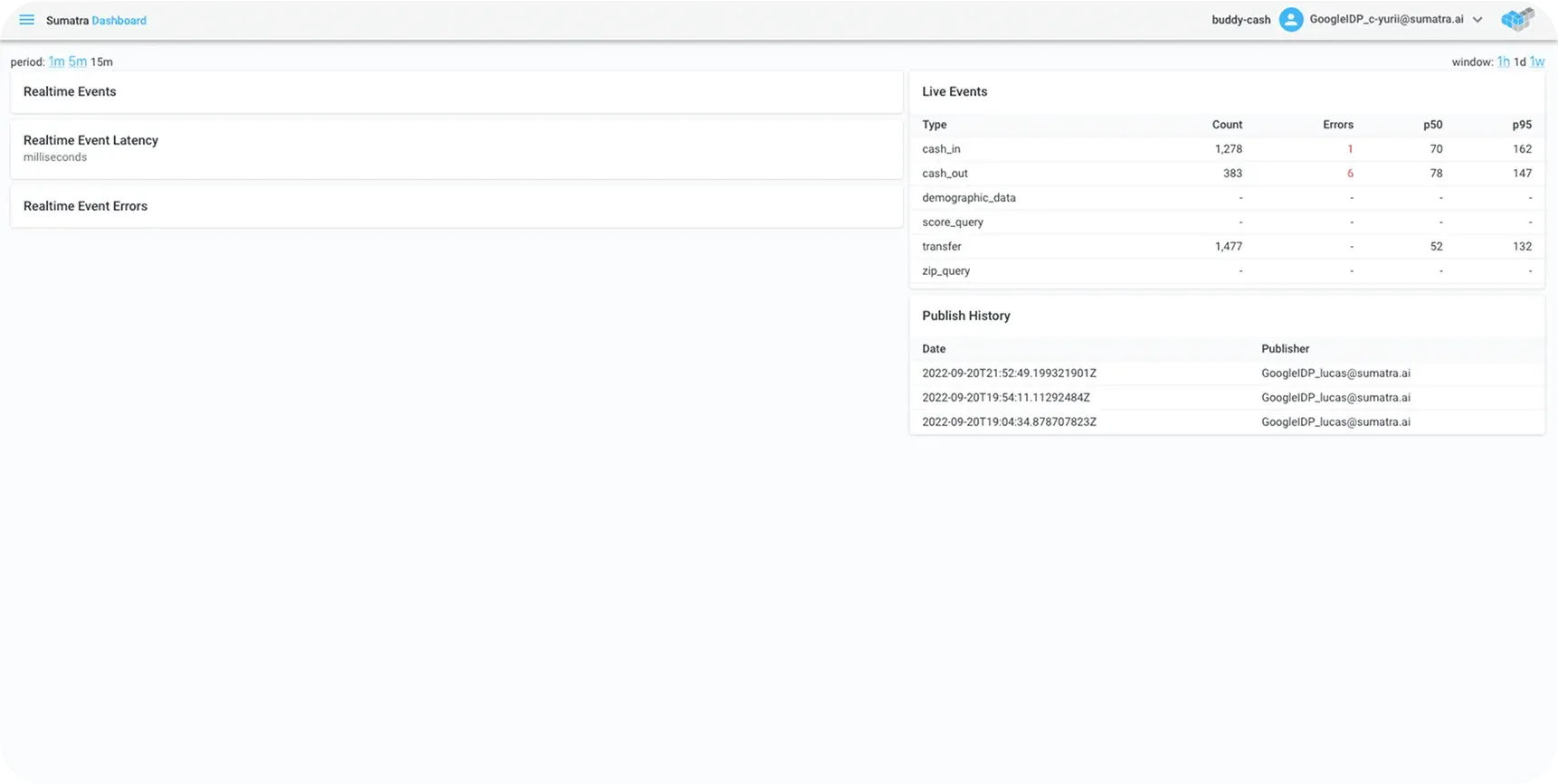
Task: Select the buddy-cash workspace name
Action: coord(1240,20)
